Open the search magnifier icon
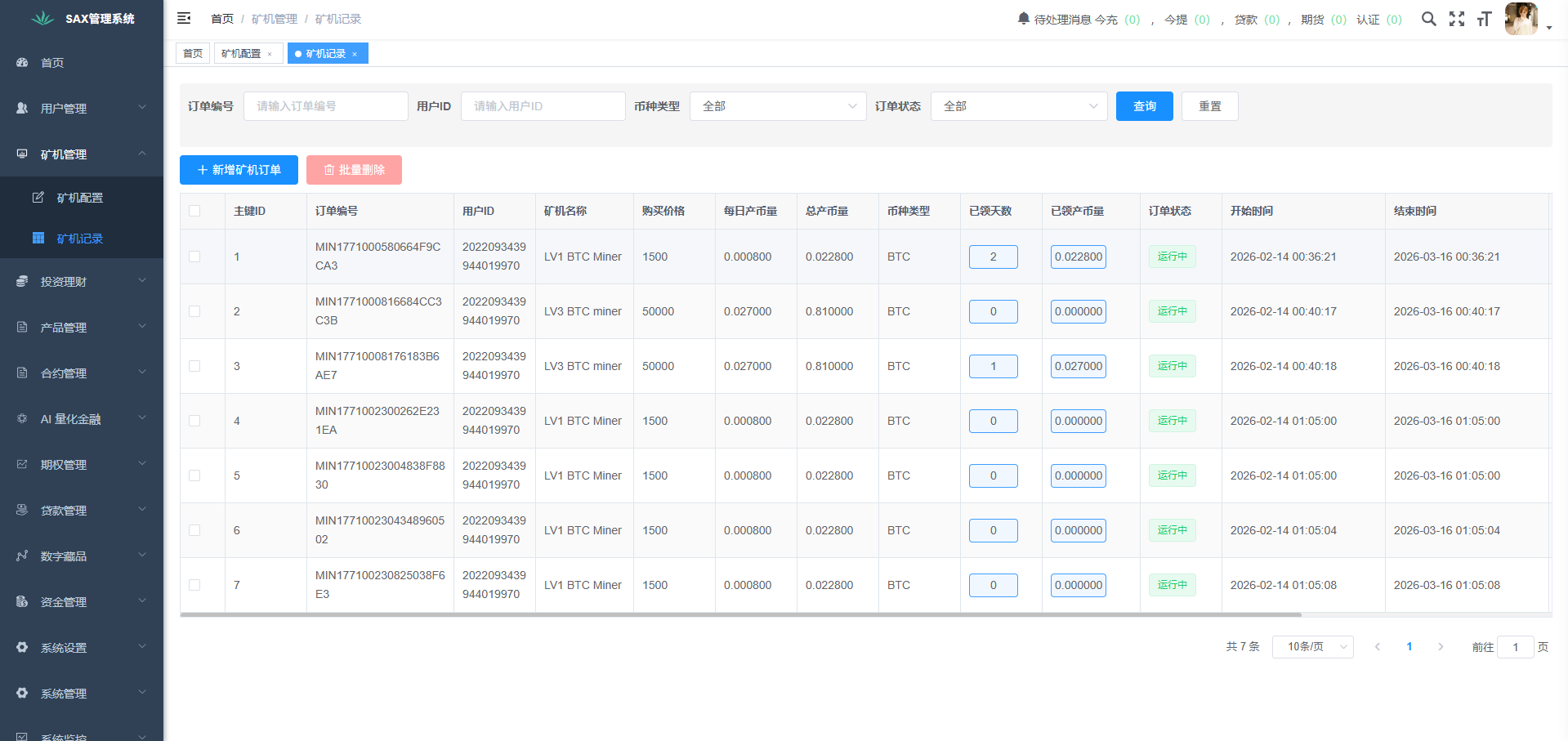 point(1428,19)
